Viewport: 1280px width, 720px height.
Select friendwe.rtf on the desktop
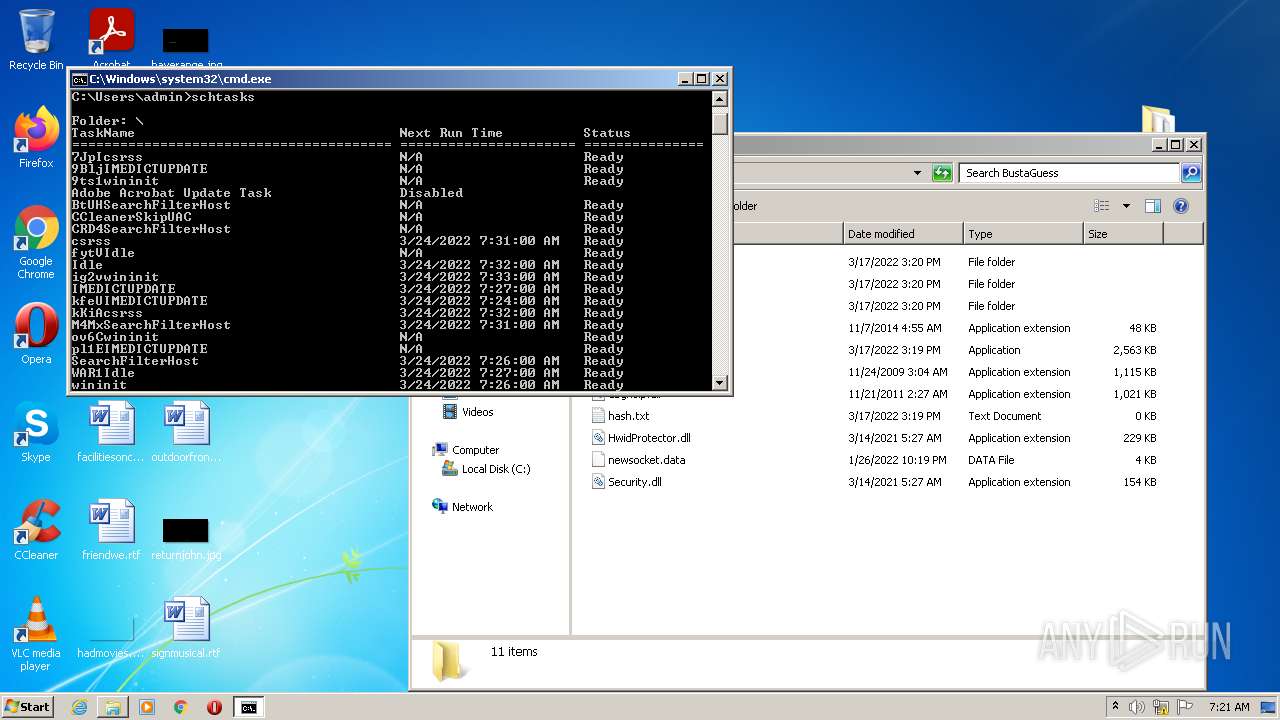point(111,530)
